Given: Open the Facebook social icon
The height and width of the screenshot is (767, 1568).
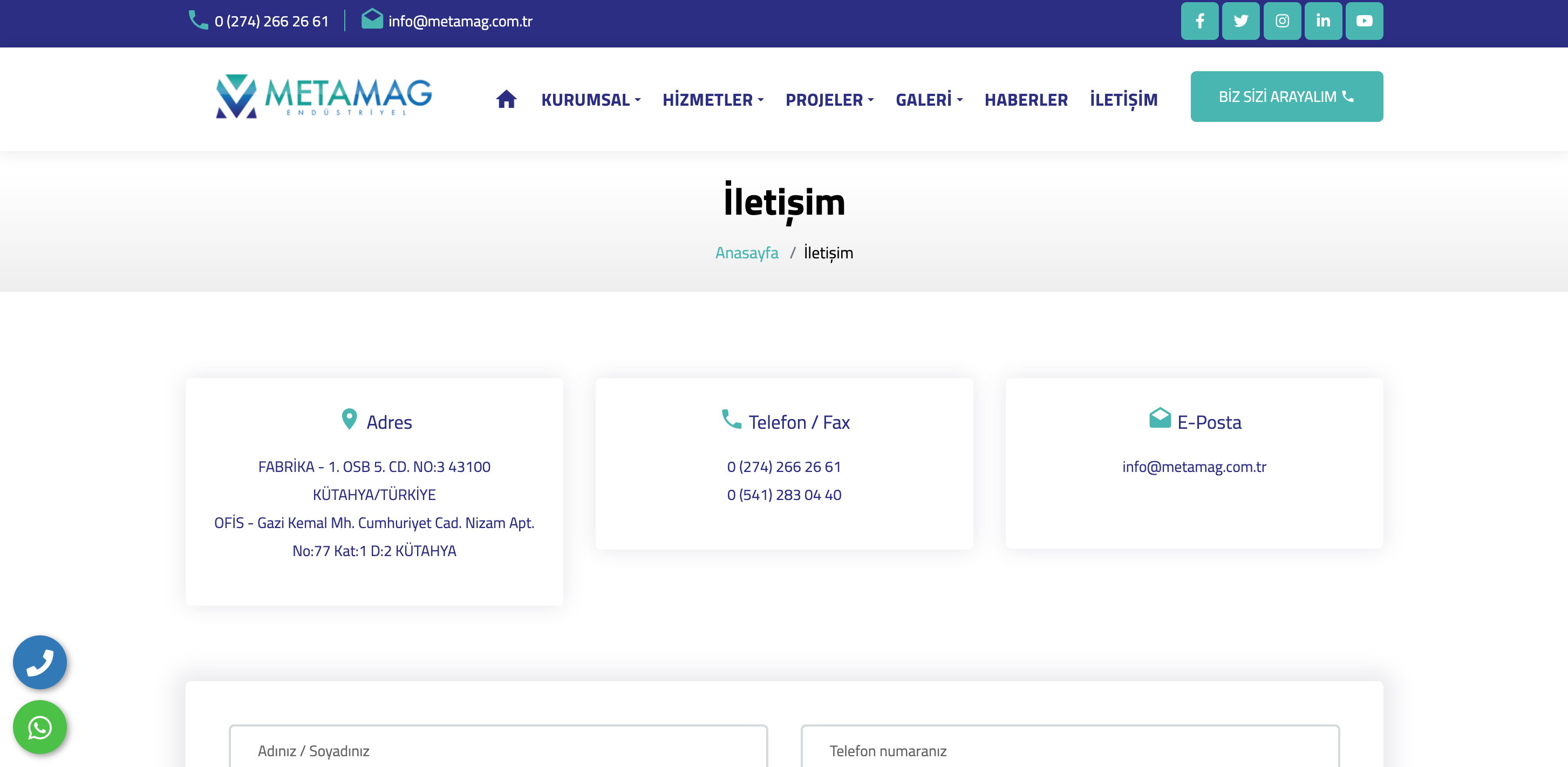Looking at the screenshot, I should click(x=1199, y=20).
